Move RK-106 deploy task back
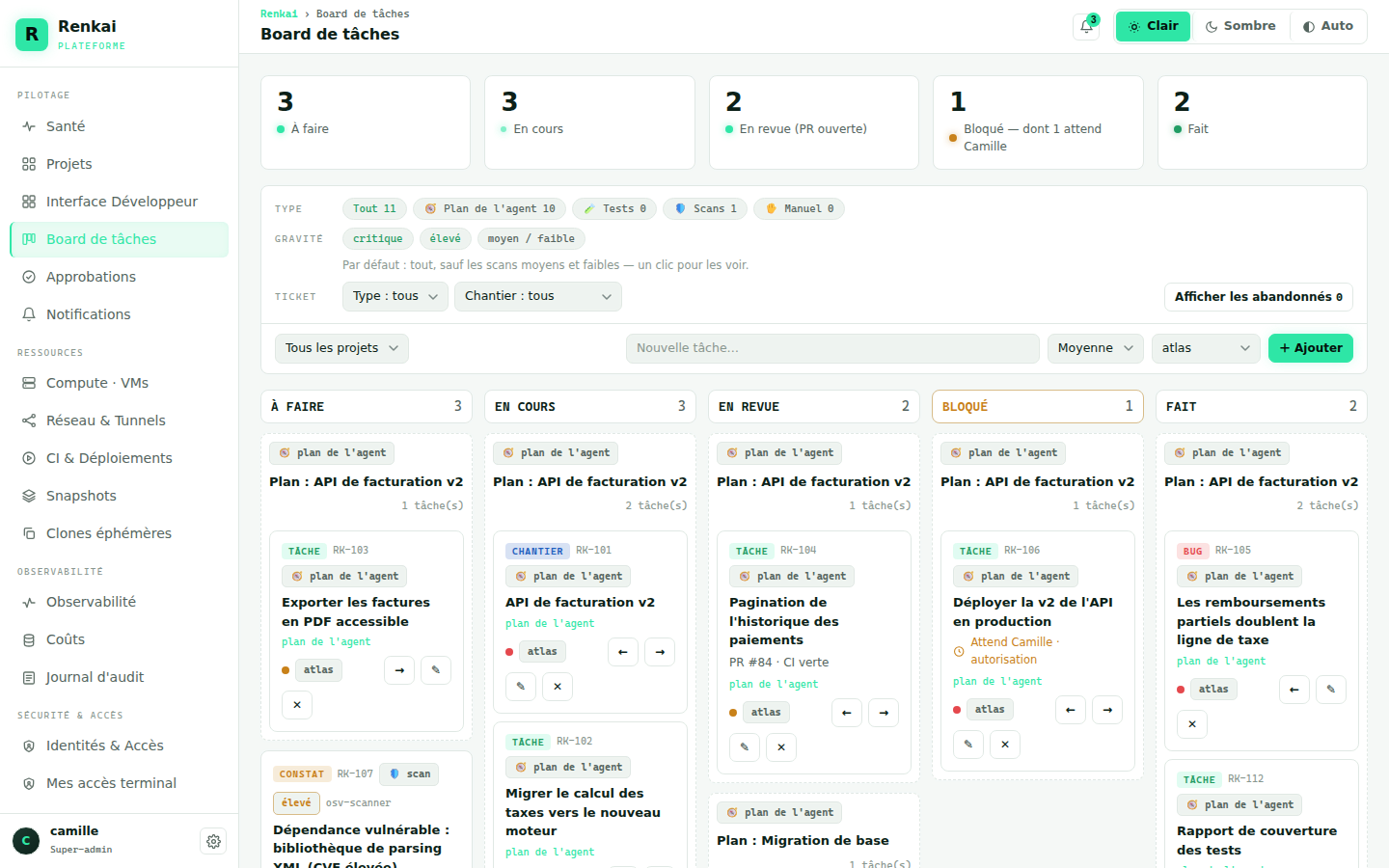This screenshot has width=1389, height=868. (1071, 710)
